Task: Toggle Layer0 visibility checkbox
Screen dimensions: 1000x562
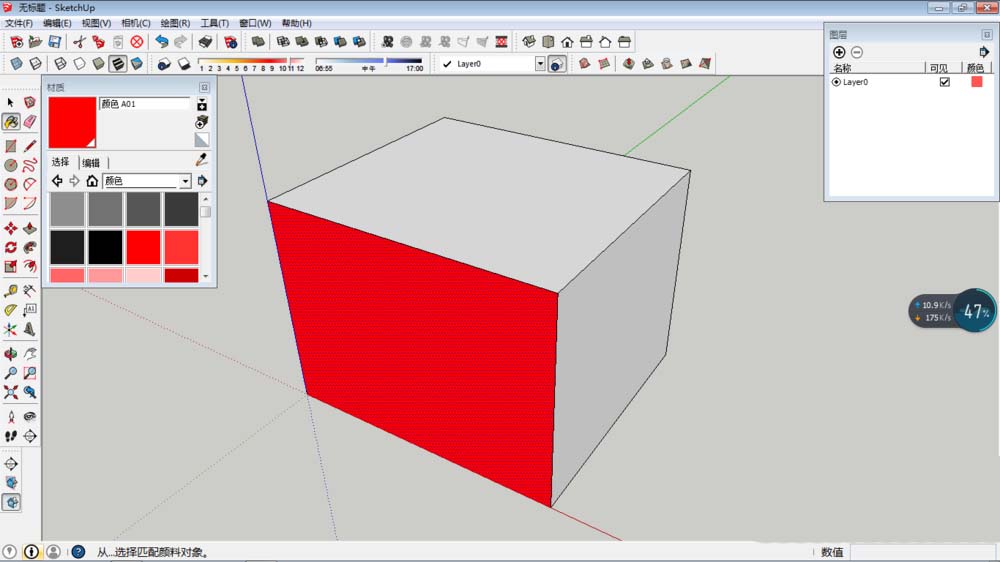Action: (x=944, y=82)
